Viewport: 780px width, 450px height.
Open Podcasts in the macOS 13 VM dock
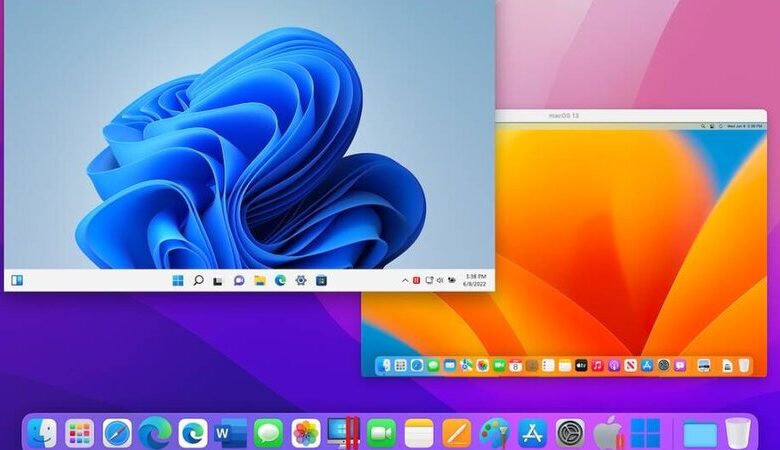coord(614,365)
